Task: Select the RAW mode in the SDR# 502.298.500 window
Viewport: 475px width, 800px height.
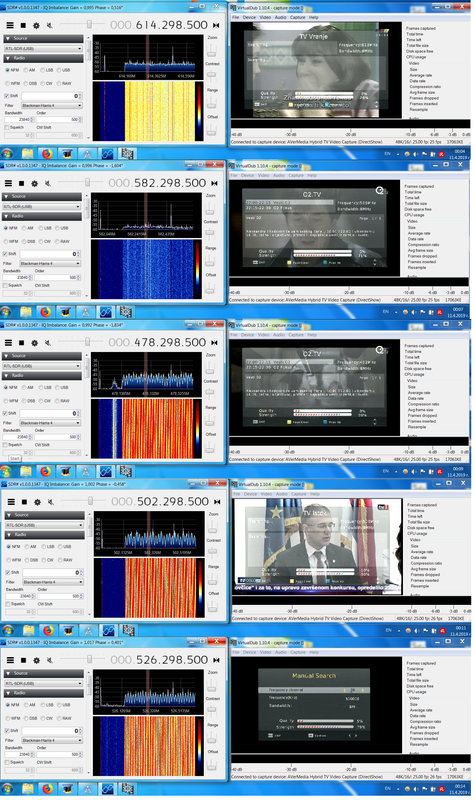Action: point(64,560)
